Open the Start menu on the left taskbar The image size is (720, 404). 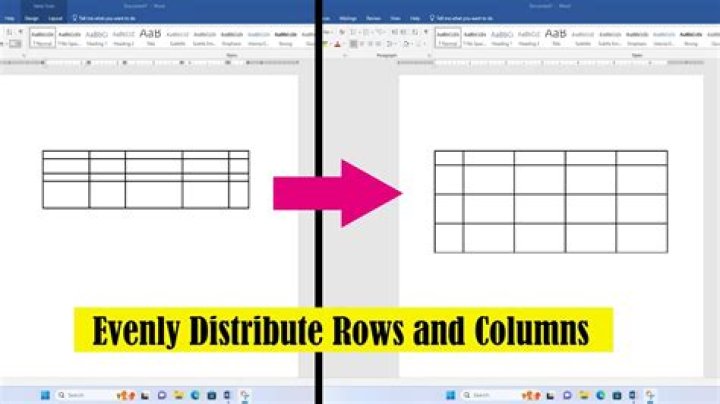click(x=45, y=395)
